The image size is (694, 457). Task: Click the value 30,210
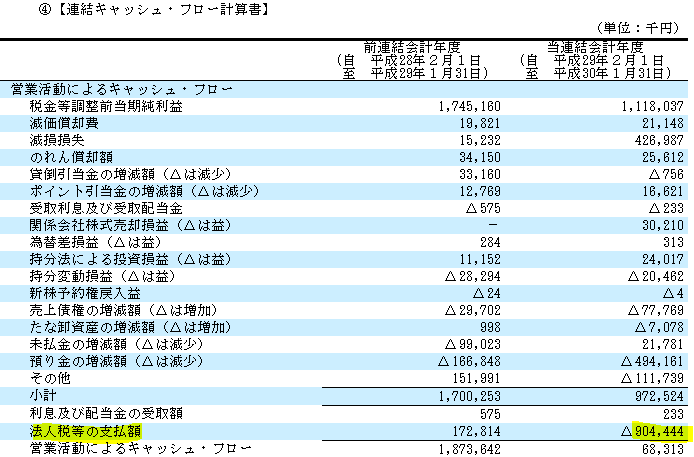pyautogui.click(x=663, y=226)
